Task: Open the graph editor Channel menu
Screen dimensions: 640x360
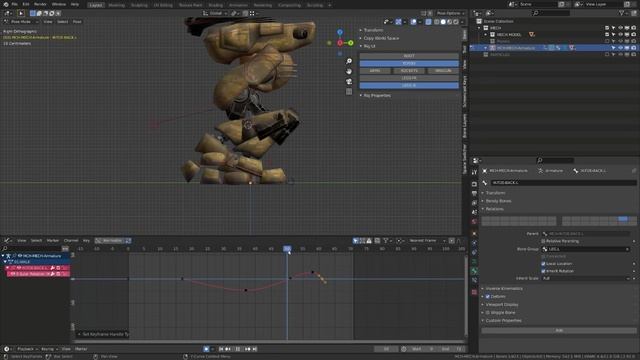Action: 71,241
